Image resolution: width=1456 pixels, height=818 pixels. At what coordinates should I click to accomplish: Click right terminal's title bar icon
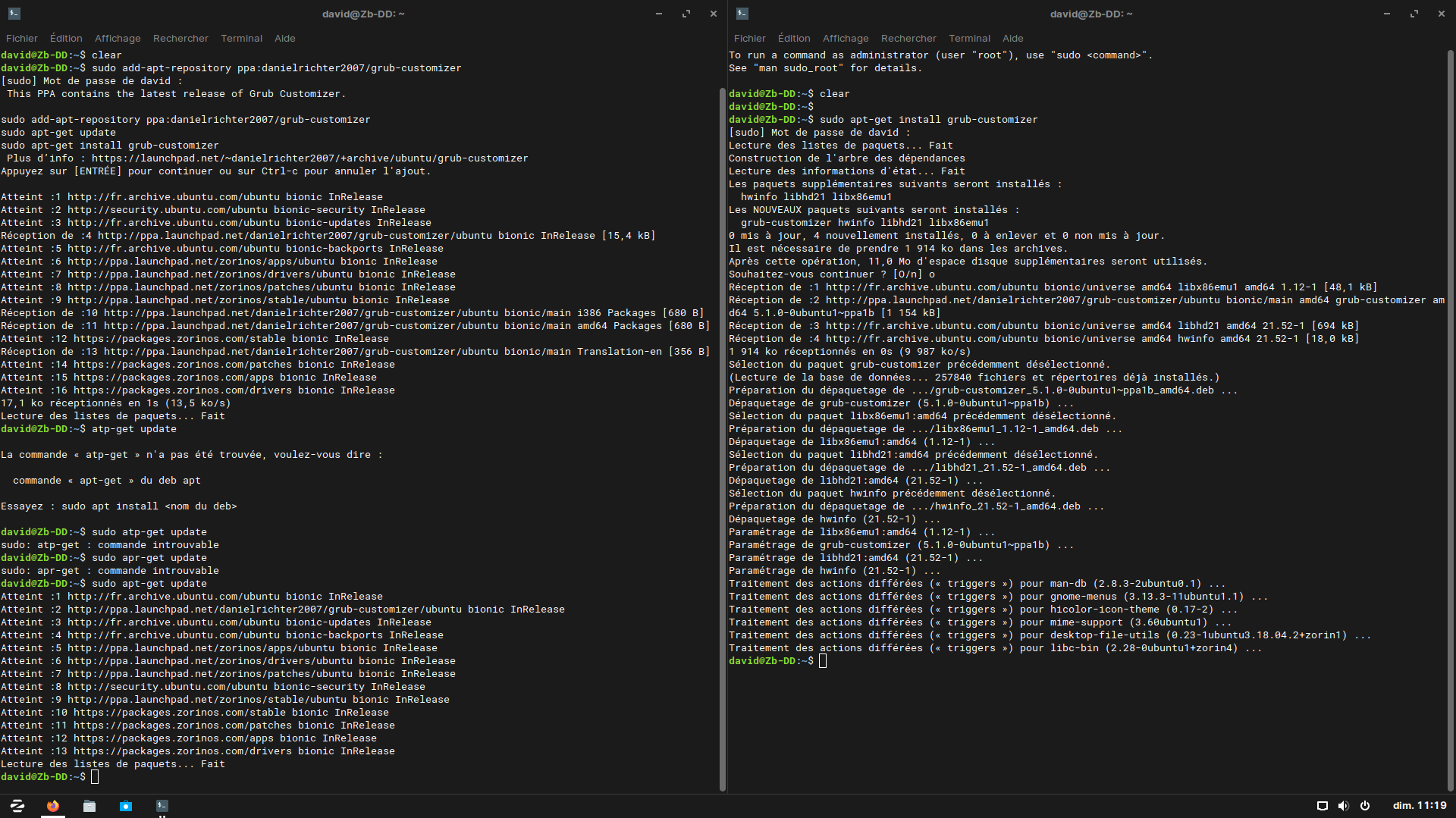point(742,14)
